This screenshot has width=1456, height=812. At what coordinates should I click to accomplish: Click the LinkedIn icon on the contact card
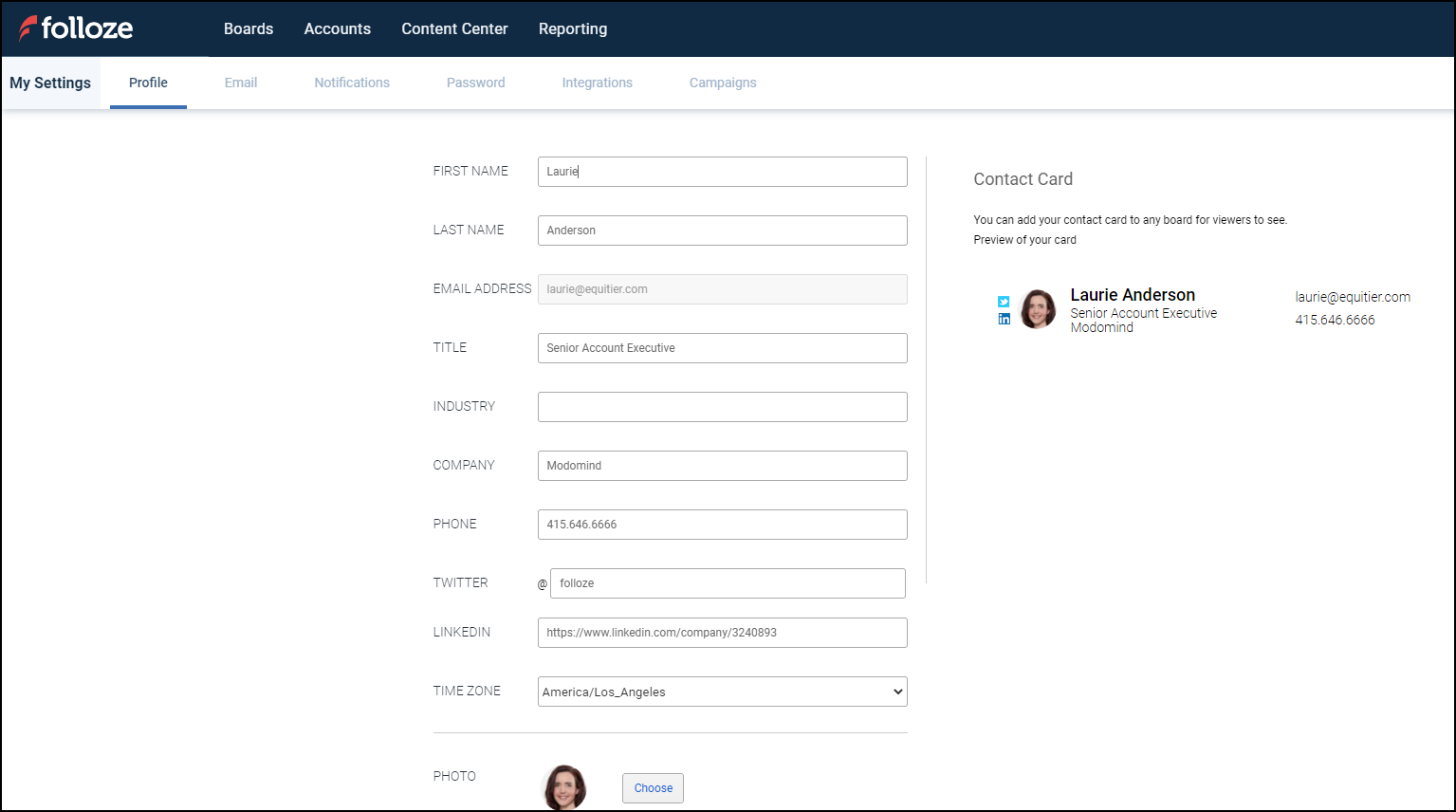[x=1004, y=320]
